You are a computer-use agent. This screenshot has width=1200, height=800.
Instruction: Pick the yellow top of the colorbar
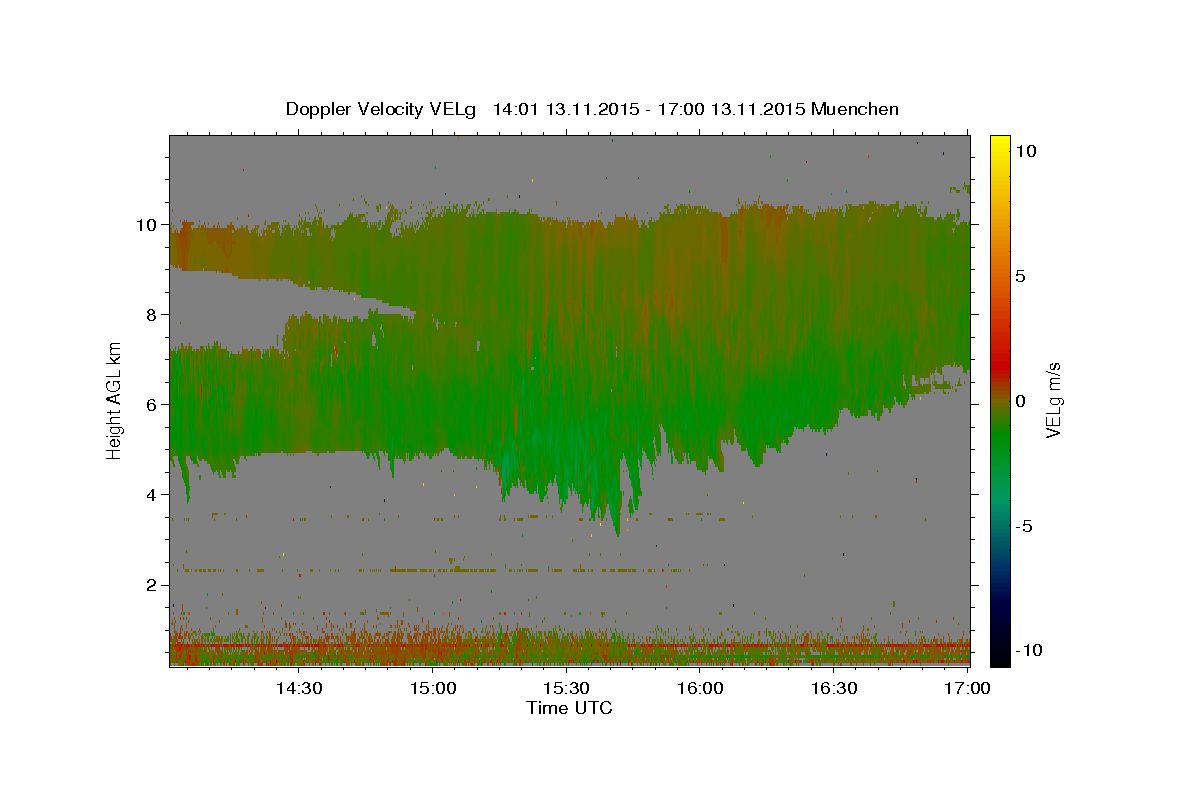(999, 142)
